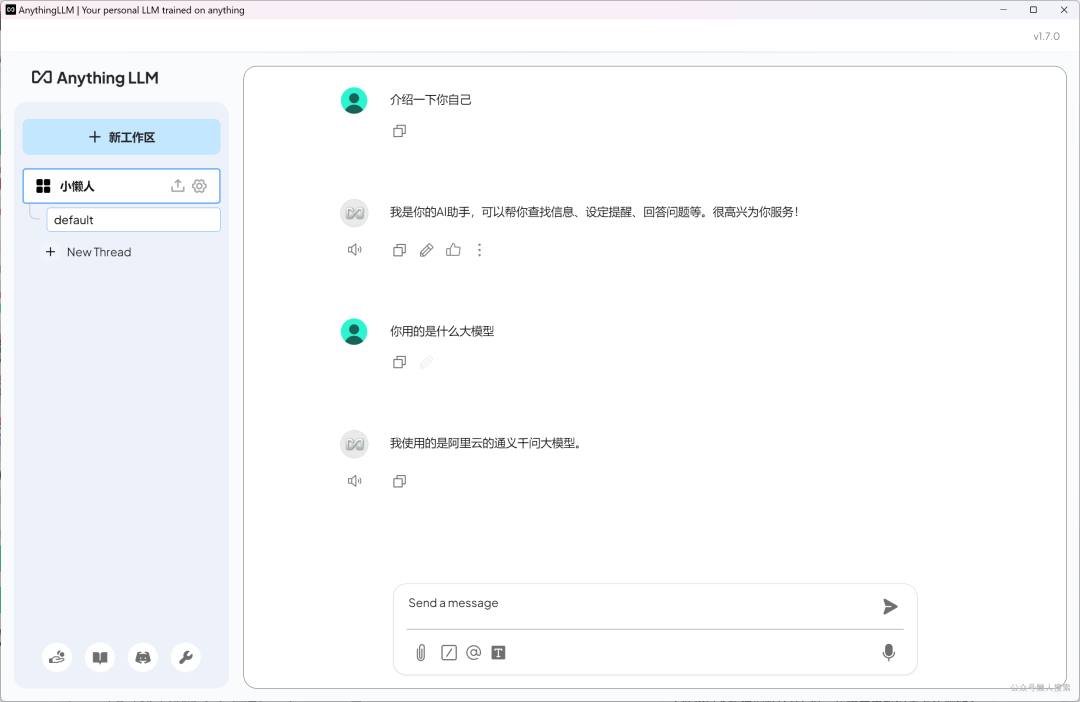Change text size with T icon
This screenshot has height=702, width=1080.
pos(499,652)
